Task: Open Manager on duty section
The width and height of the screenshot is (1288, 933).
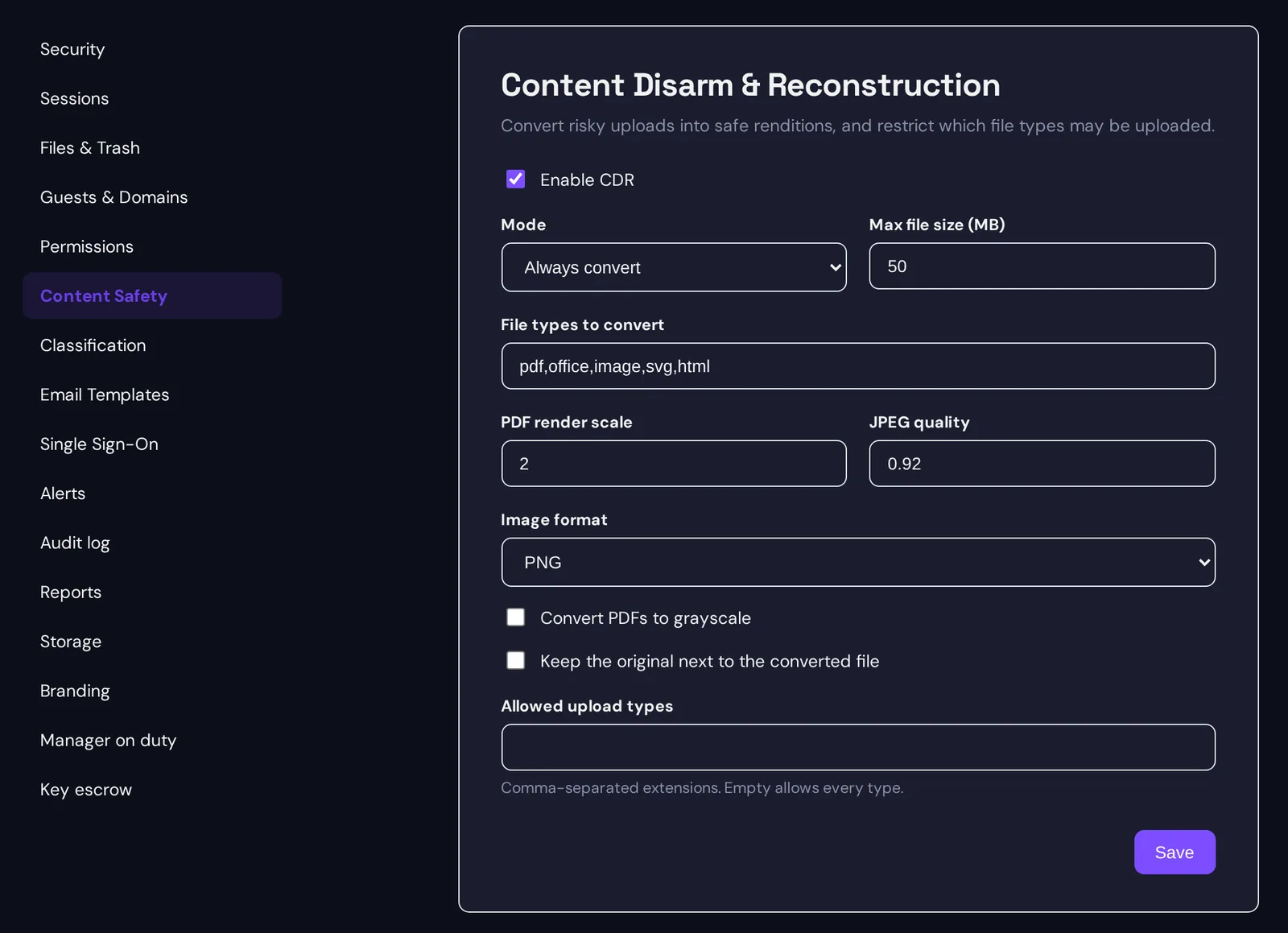Action: [152, 740]
